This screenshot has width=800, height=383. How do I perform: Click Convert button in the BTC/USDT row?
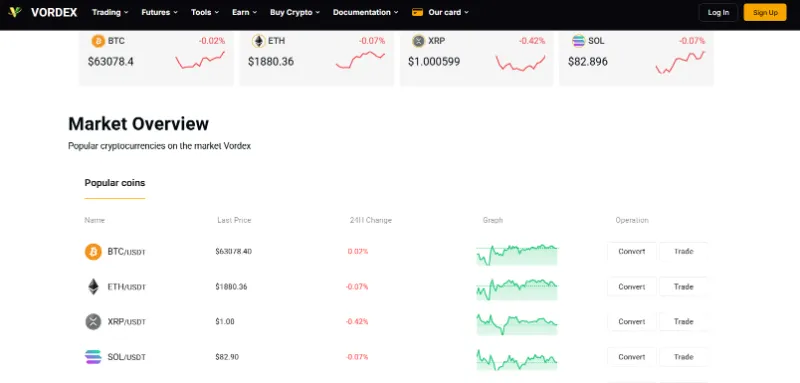pos(632,251)
